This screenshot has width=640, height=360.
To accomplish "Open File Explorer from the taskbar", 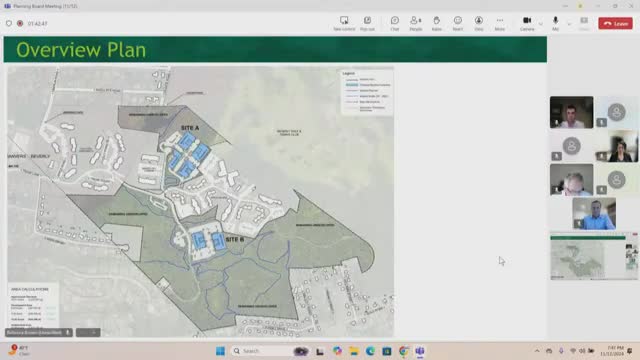I will tap(353, 351).
